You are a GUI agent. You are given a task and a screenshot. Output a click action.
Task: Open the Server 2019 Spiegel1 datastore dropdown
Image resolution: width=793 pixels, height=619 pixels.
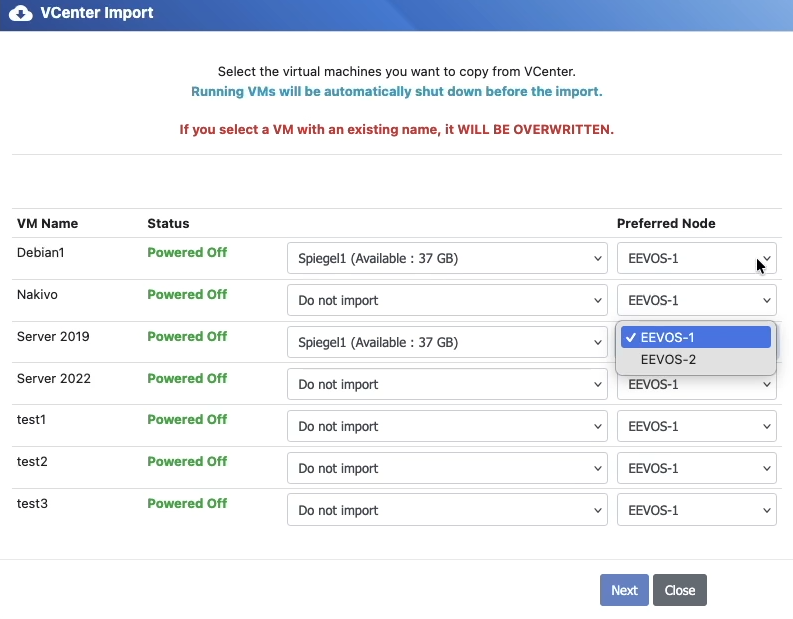coord(446,342)
